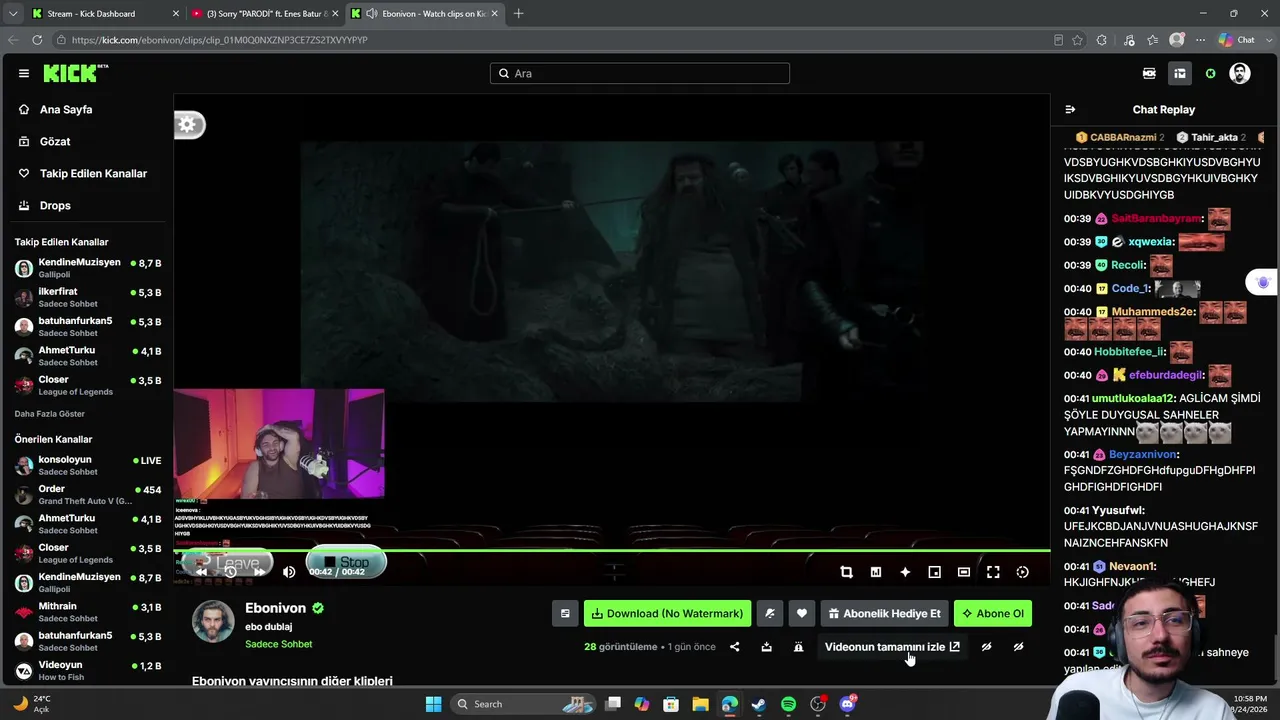
Task: Open the gear settings overlay on video
Action: click(x=189, y=125)
